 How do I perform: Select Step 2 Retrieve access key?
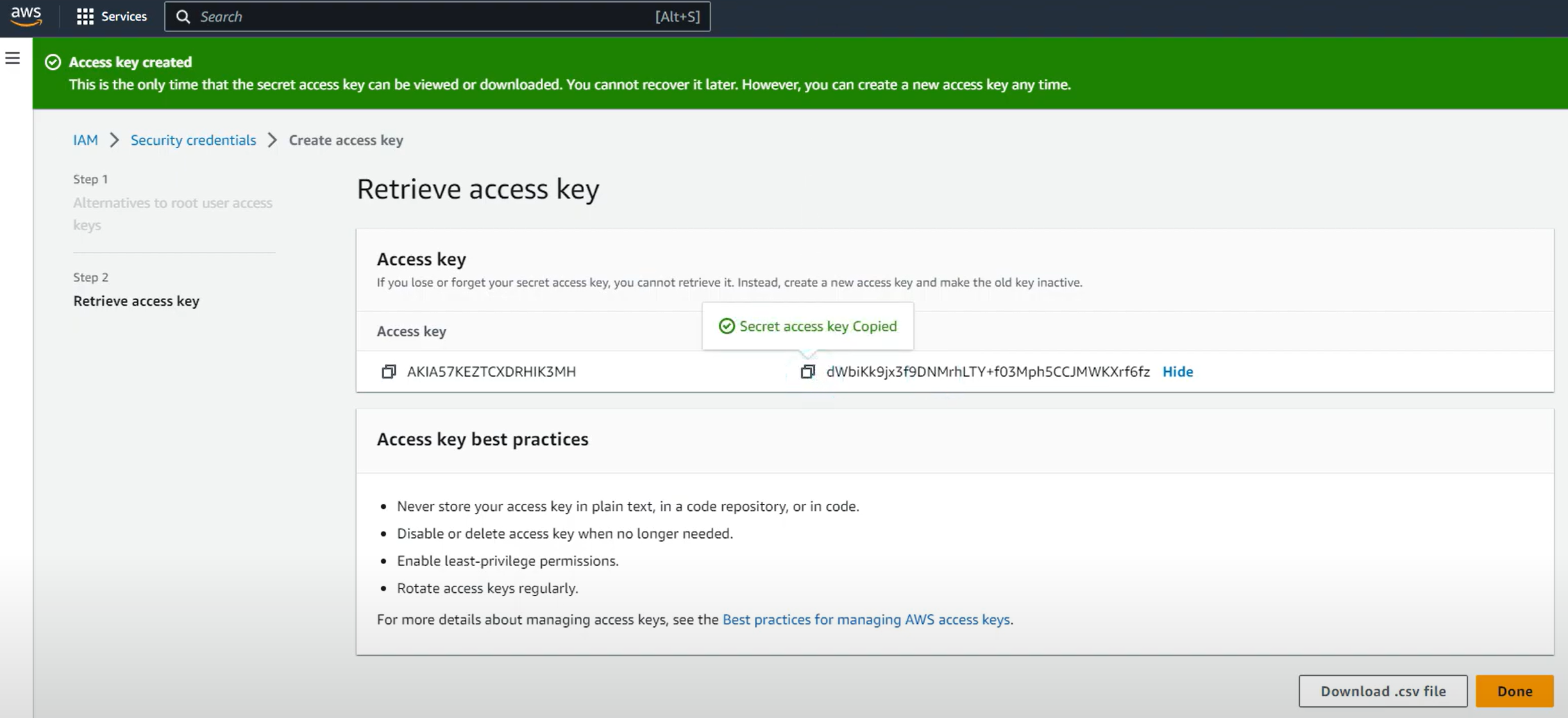click(136, 301)
